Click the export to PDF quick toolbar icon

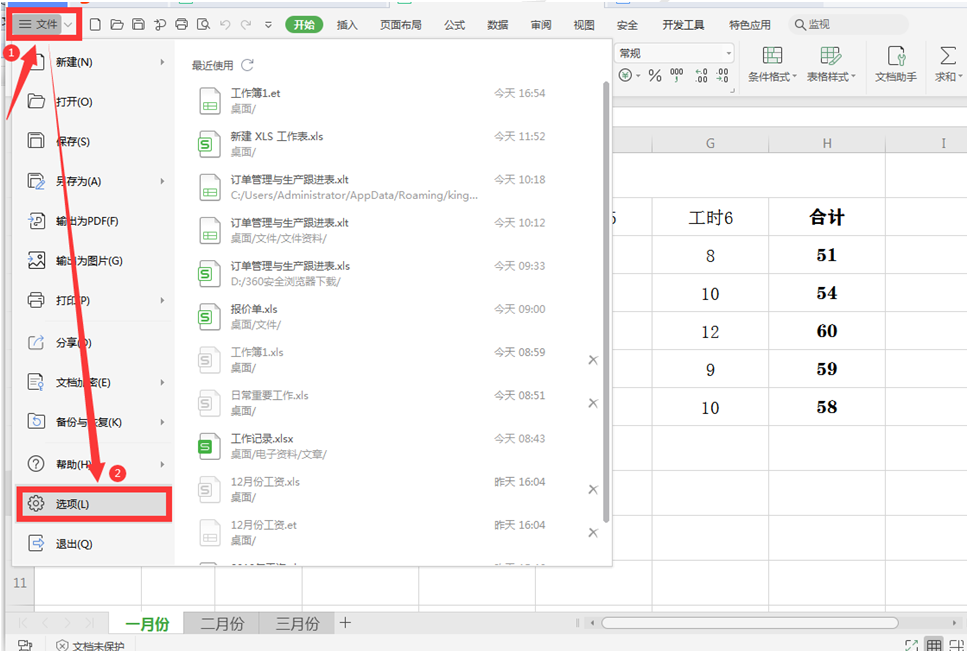click(160, 25)
